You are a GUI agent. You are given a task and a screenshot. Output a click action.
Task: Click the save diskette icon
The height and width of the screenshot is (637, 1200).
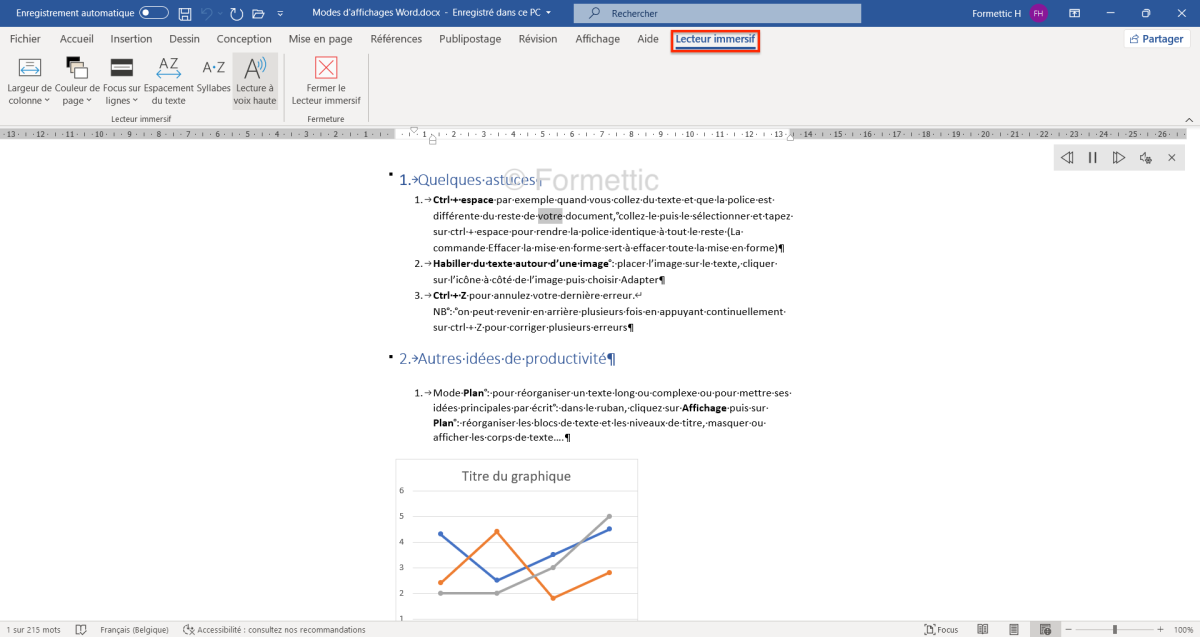pos(185,13)
